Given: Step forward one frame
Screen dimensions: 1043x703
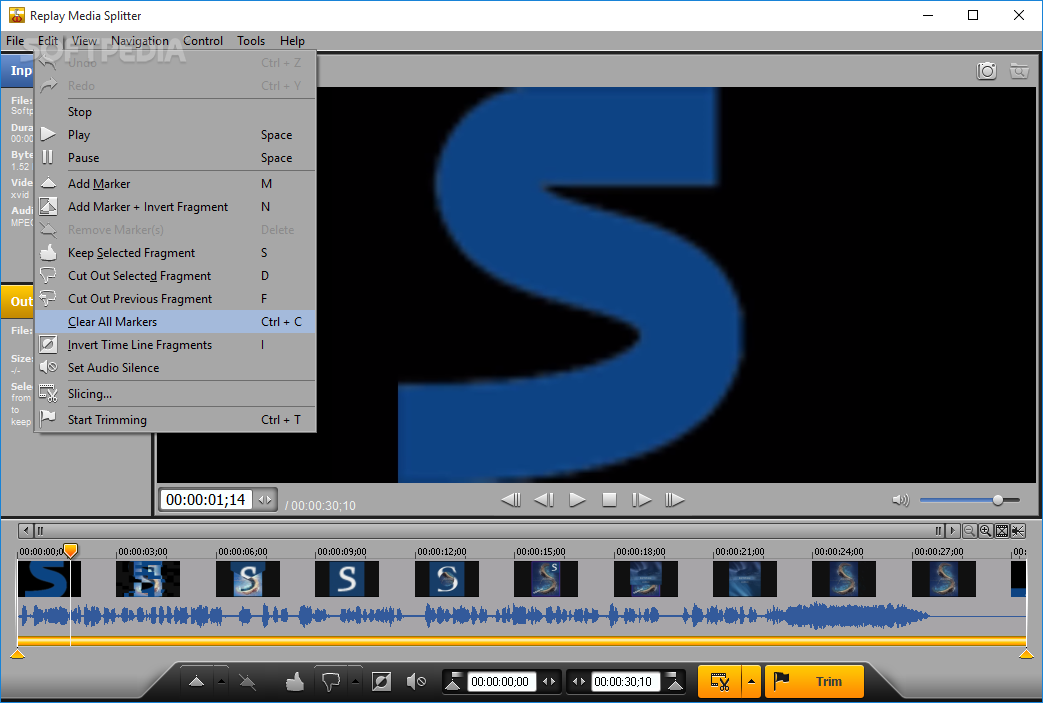Looking at the screenshot, I should pos(641,499).
